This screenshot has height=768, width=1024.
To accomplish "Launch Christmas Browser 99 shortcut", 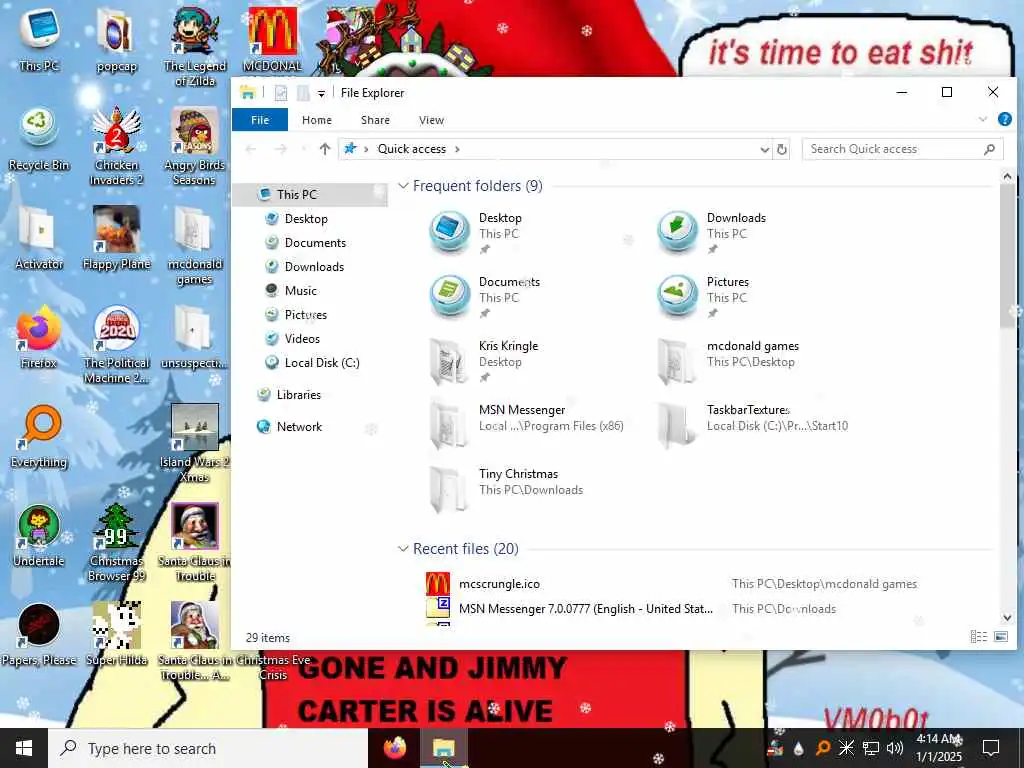I will [x=116, y=543].
